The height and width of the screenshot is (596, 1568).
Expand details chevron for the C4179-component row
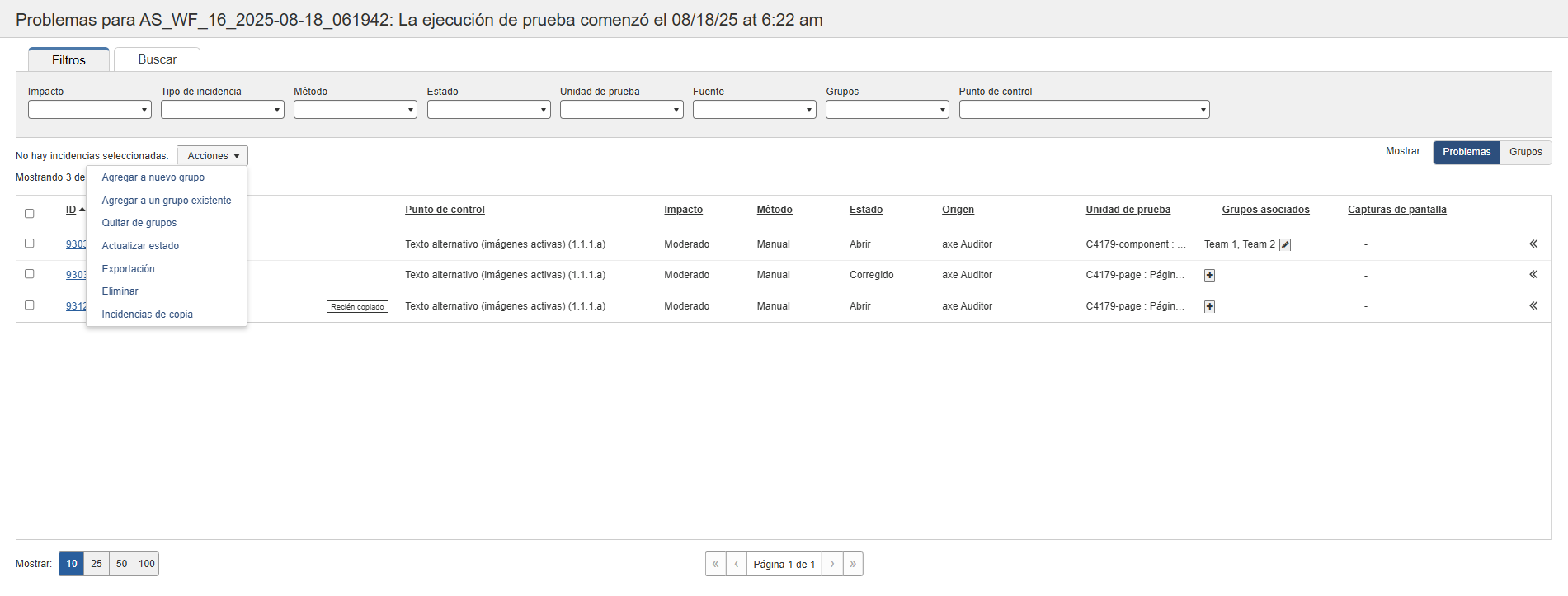[x=1533, y=244]
